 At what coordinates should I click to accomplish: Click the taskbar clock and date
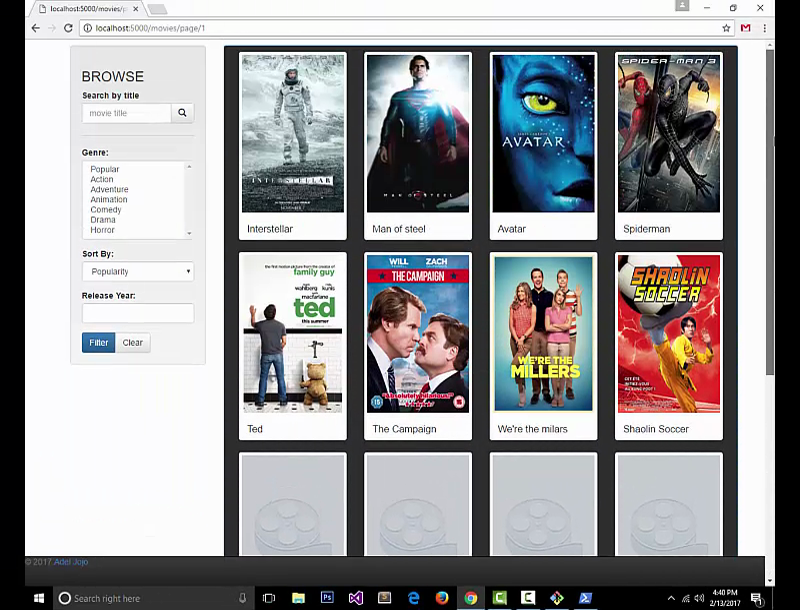click(x=724, y=598)
